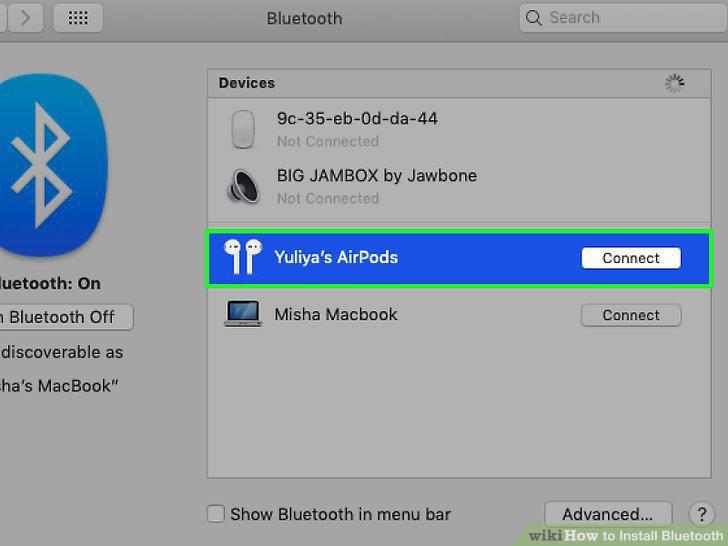Click the MacBook laptop icon
This screenshot has width=728, height=546.
243,314
